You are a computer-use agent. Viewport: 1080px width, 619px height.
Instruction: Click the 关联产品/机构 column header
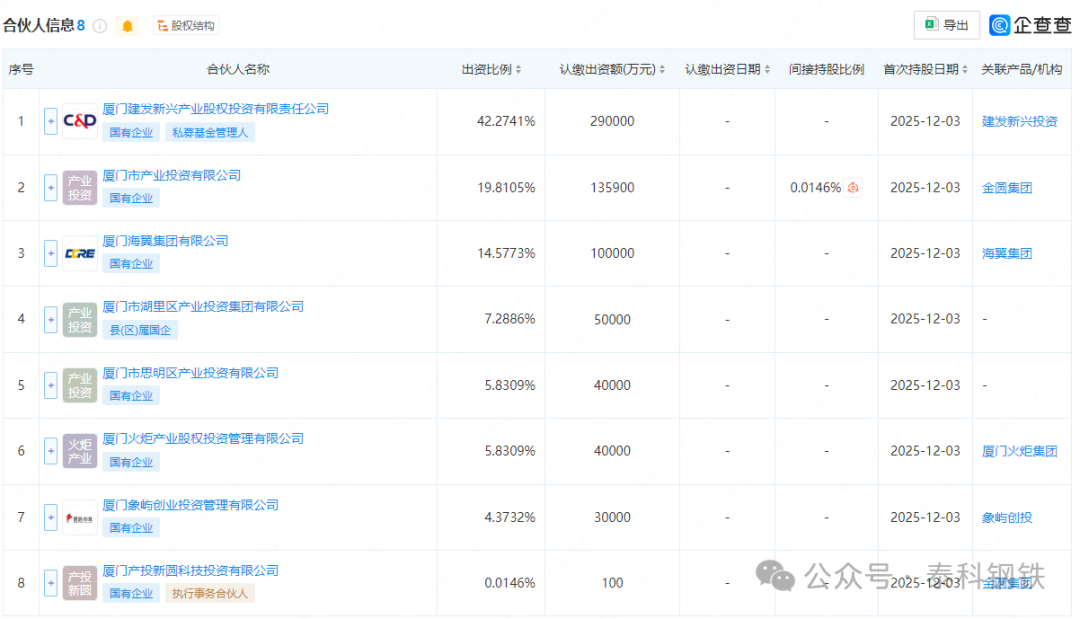[1021, 70]
